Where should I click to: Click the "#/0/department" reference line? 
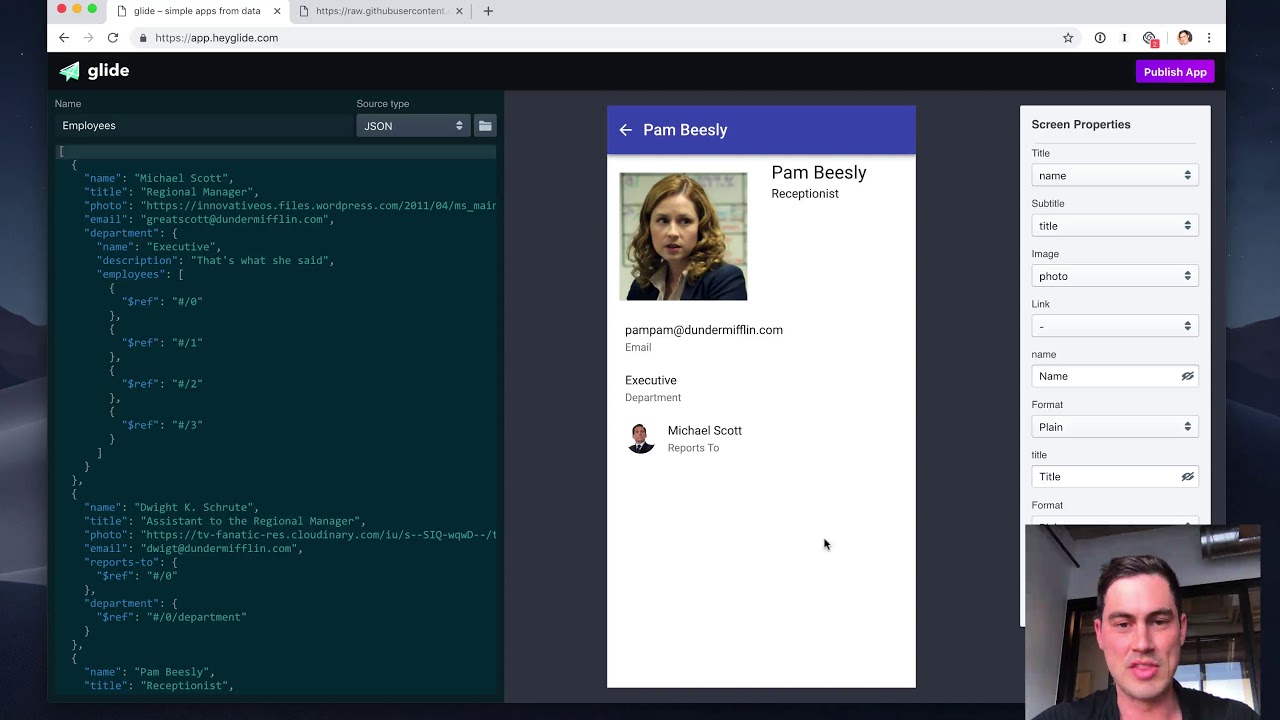171,617
